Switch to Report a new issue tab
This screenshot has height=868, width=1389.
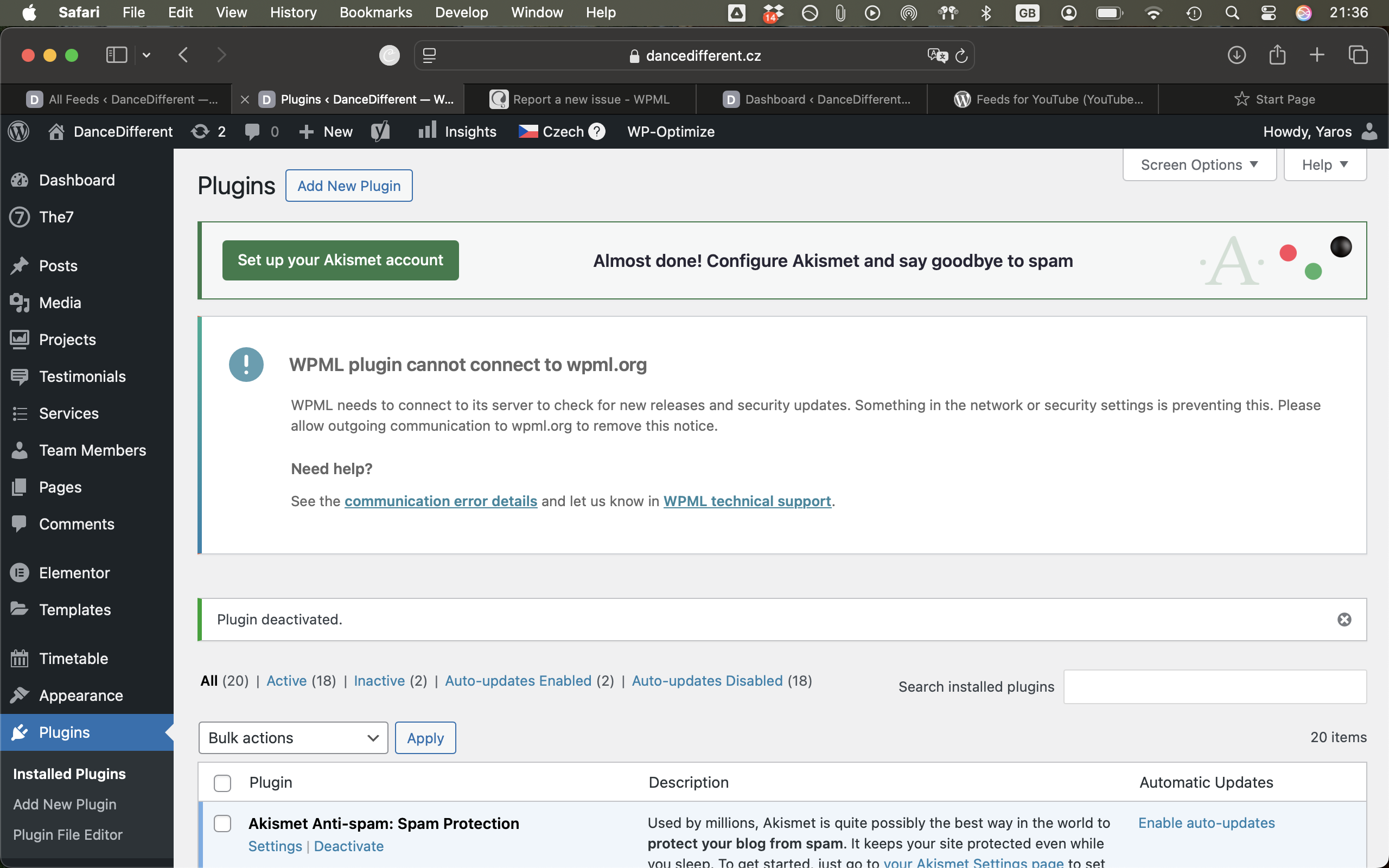[580, 99]
